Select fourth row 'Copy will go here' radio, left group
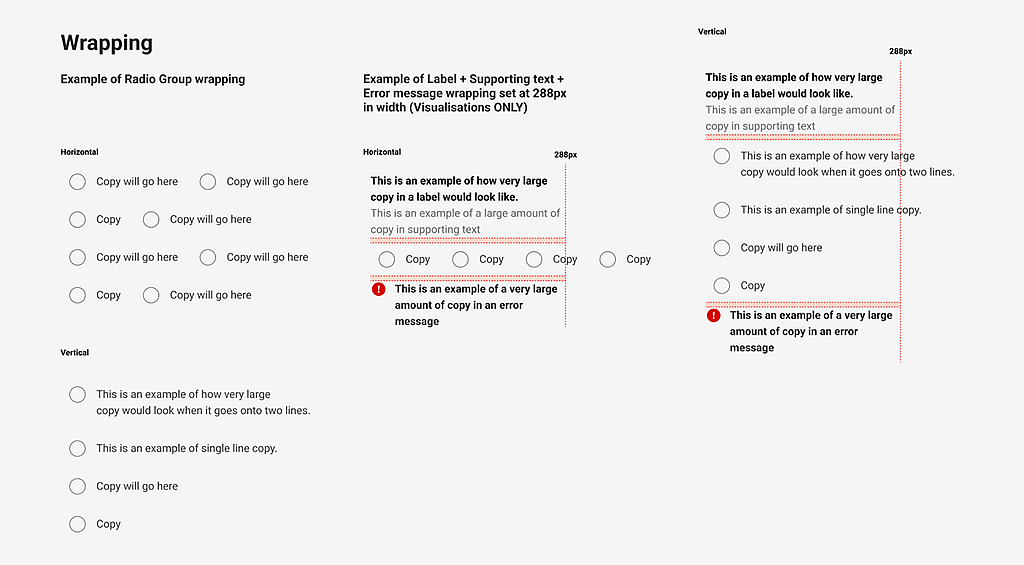 point(151,295)
